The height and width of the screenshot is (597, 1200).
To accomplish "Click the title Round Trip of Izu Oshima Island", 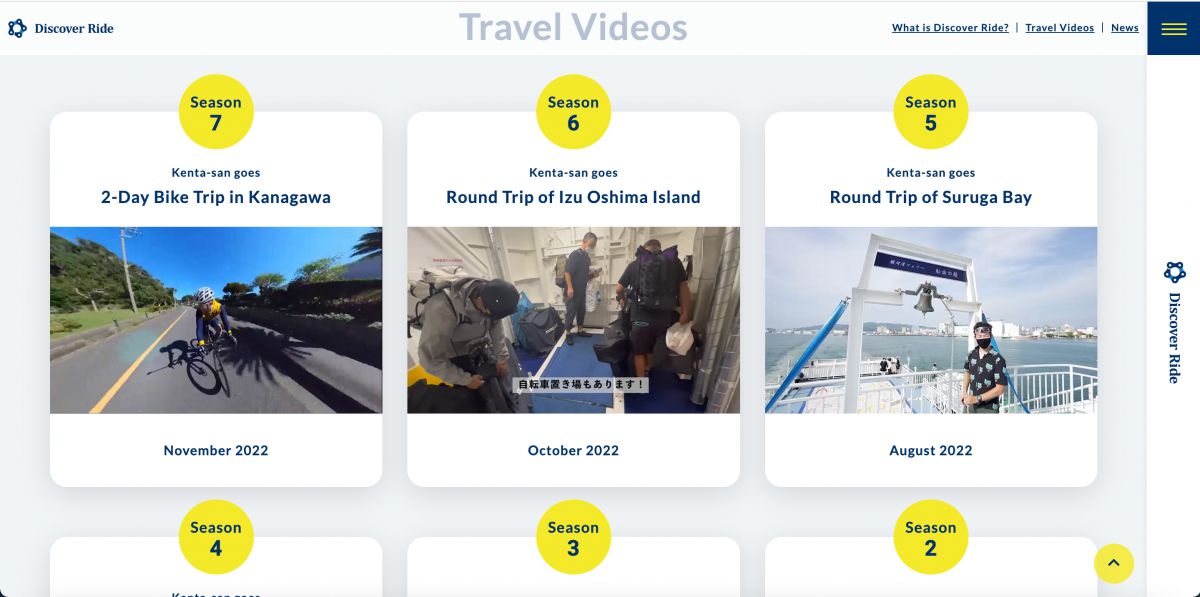I will point(573,197).
